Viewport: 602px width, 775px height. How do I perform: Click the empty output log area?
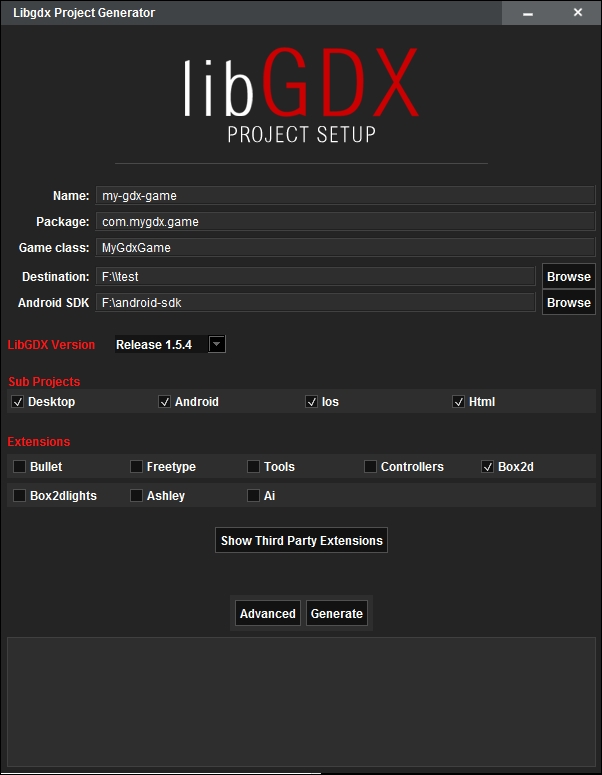301,702
